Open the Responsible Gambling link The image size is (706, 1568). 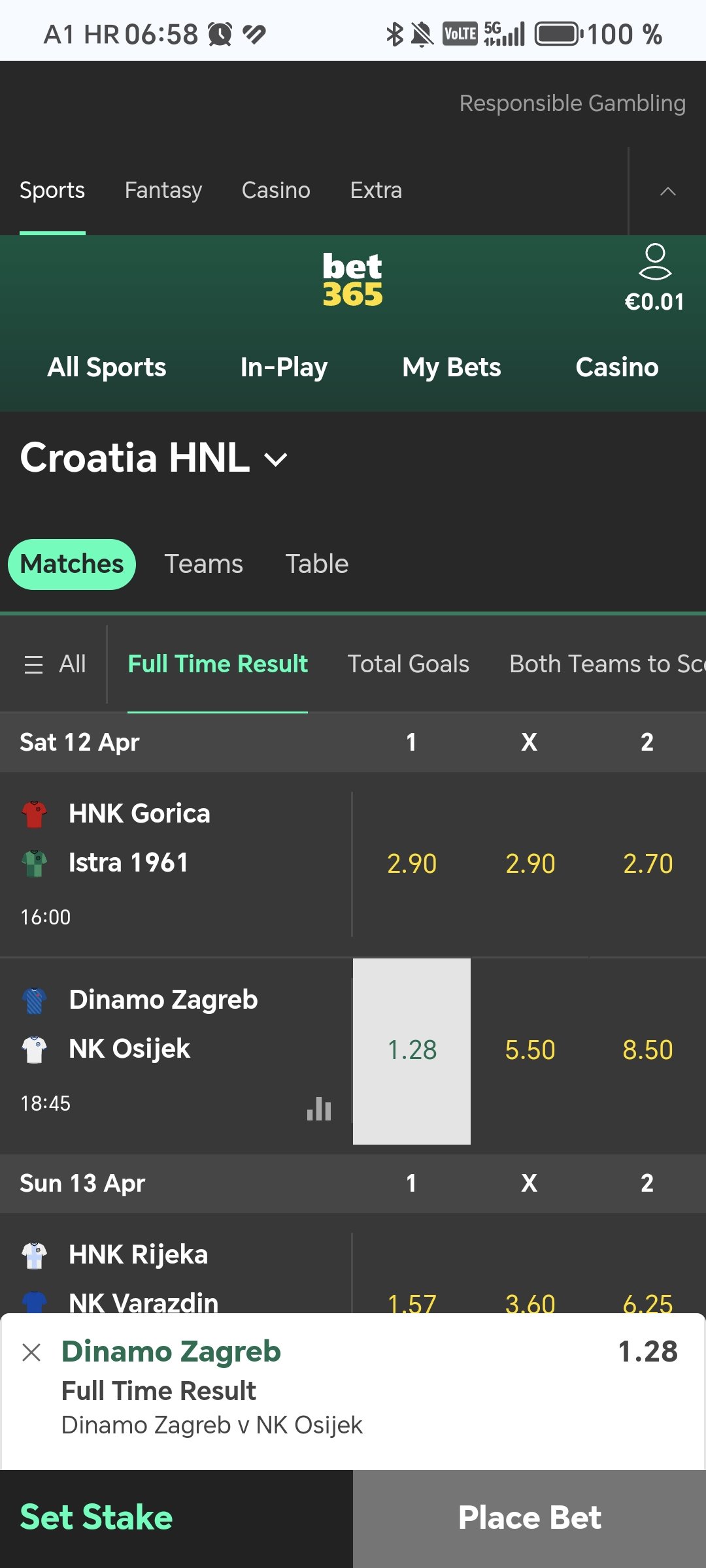[x=572, y=103]
